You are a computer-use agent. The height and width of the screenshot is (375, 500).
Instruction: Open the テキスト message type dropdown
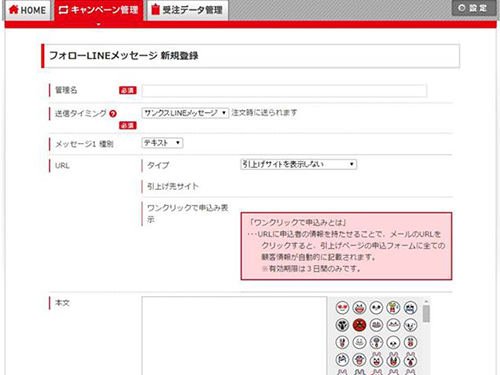(x=162, y=143)
